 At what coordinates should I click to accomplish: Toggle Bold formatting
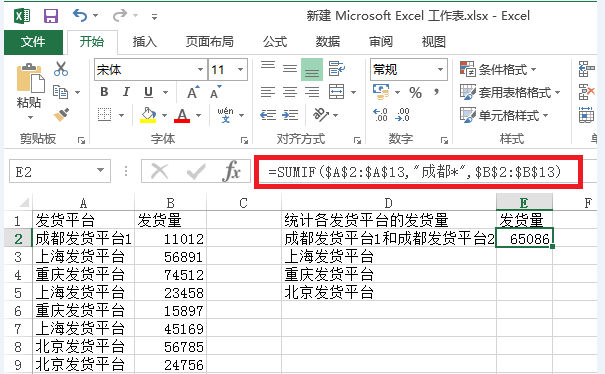point(104,92)
